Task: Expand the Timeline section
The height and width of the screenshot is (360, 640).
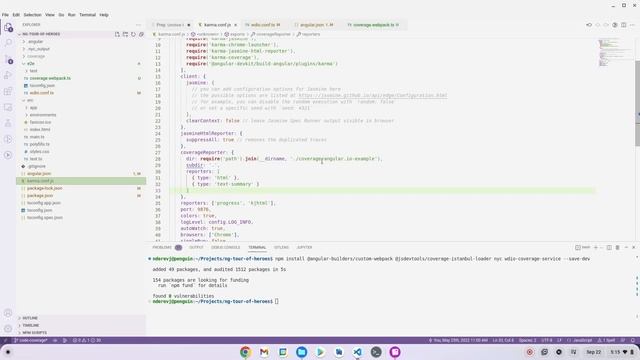Action: point(81,325)
